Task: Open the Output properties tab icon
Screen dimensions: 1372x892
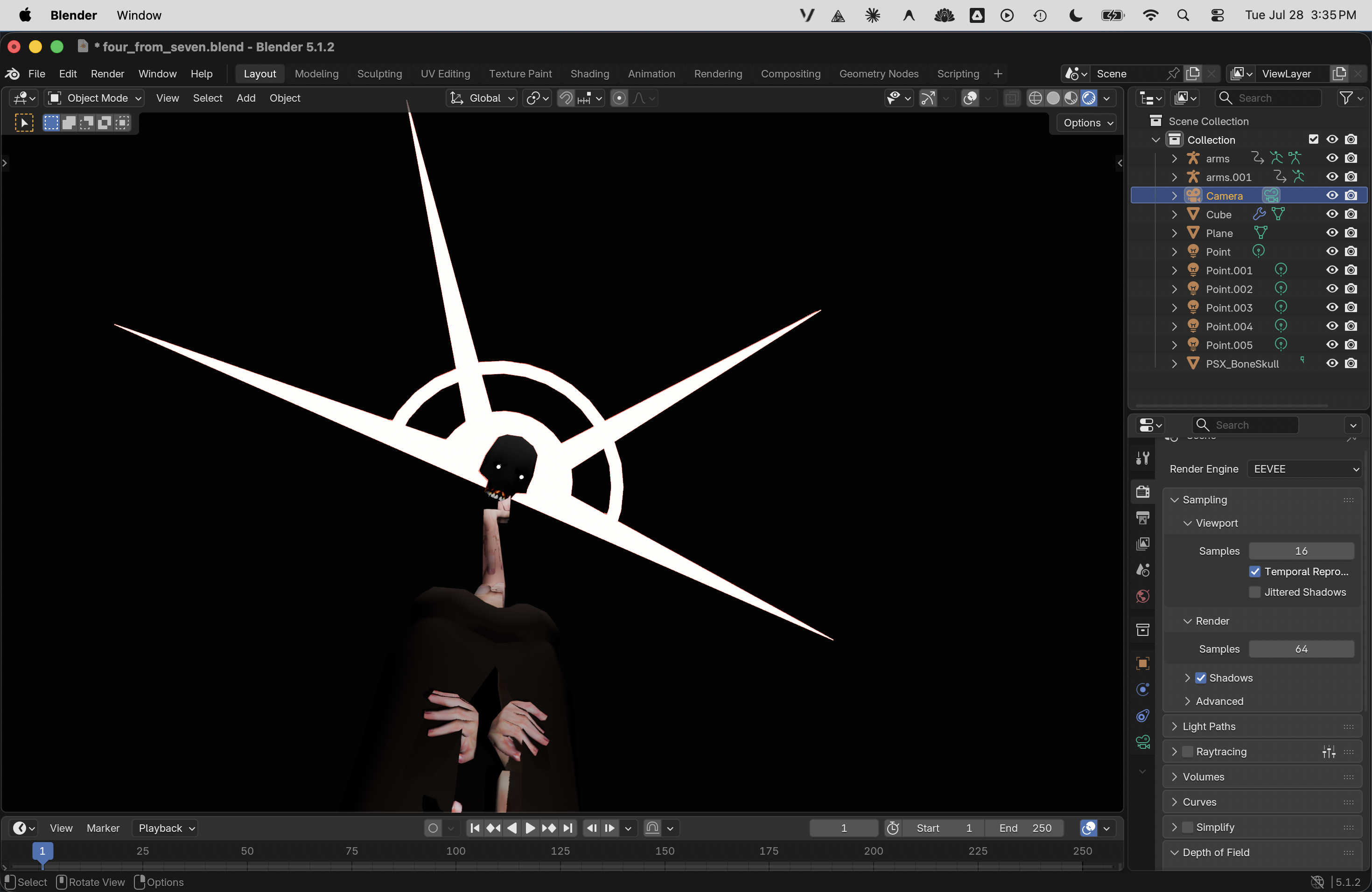Action: [x=1142, y=517]
